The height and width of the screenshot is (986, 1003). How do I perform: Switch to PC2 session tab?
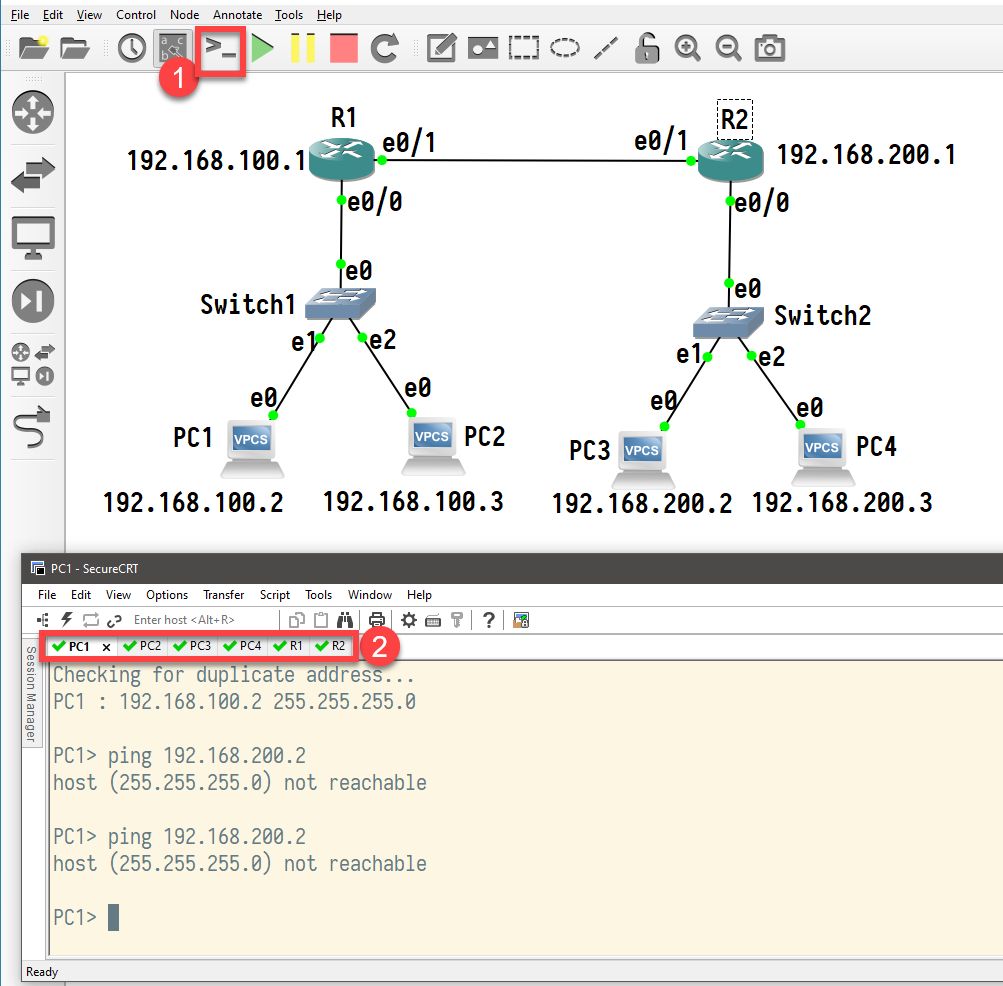tap(142, 646)
